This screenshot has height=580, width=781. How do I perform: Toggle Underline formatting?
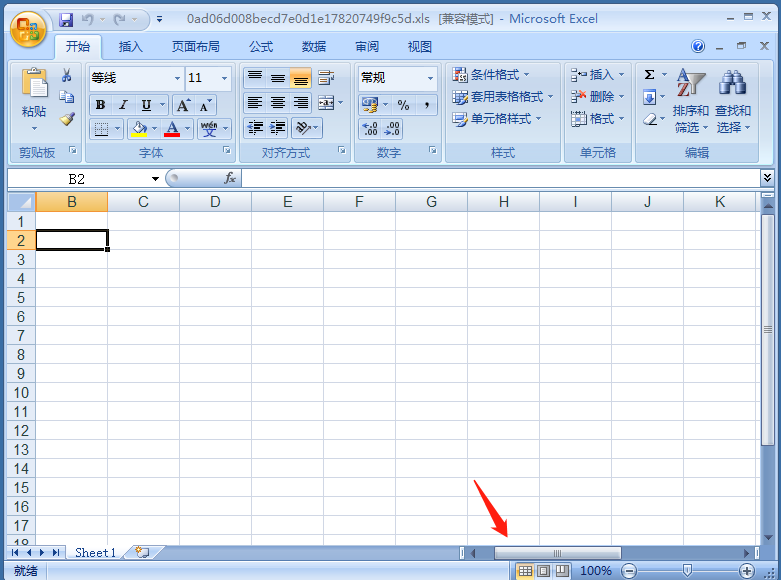coord(146,105)
